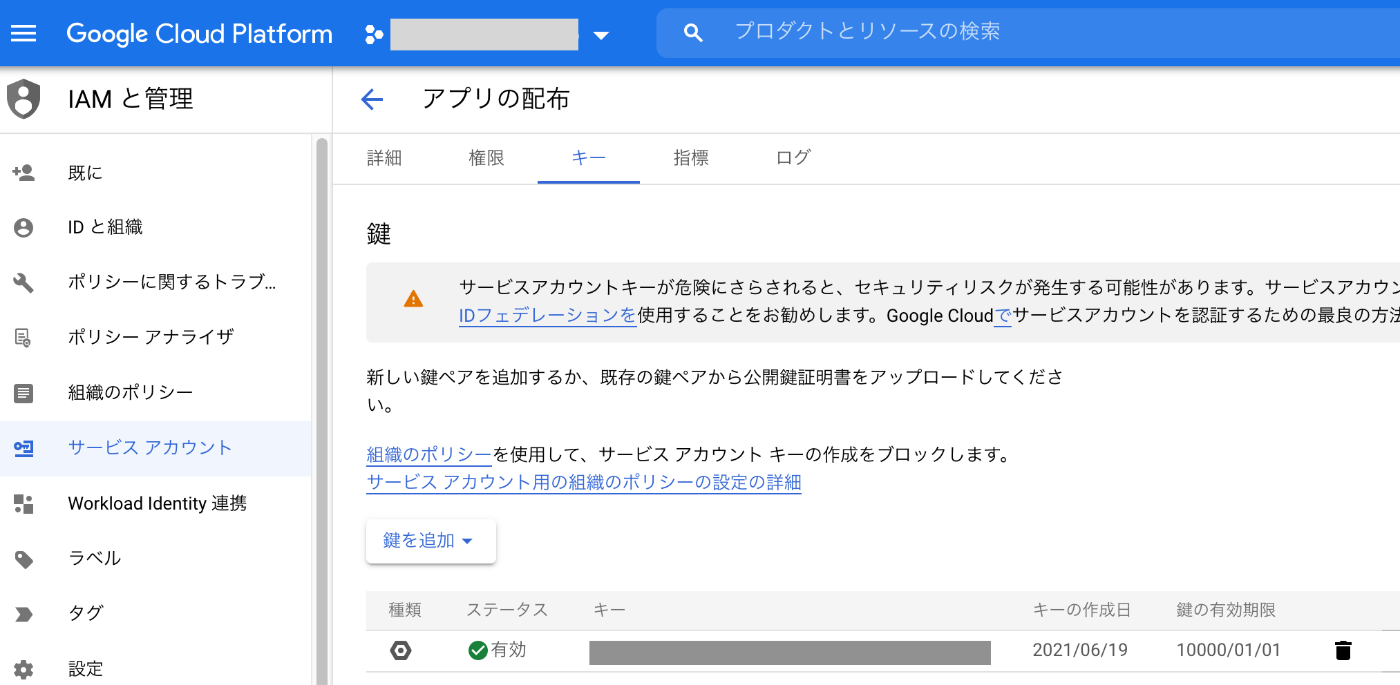Click the search magnifier icon
The height and width of the screenshot is (685, 1400).
coord(693,33)
